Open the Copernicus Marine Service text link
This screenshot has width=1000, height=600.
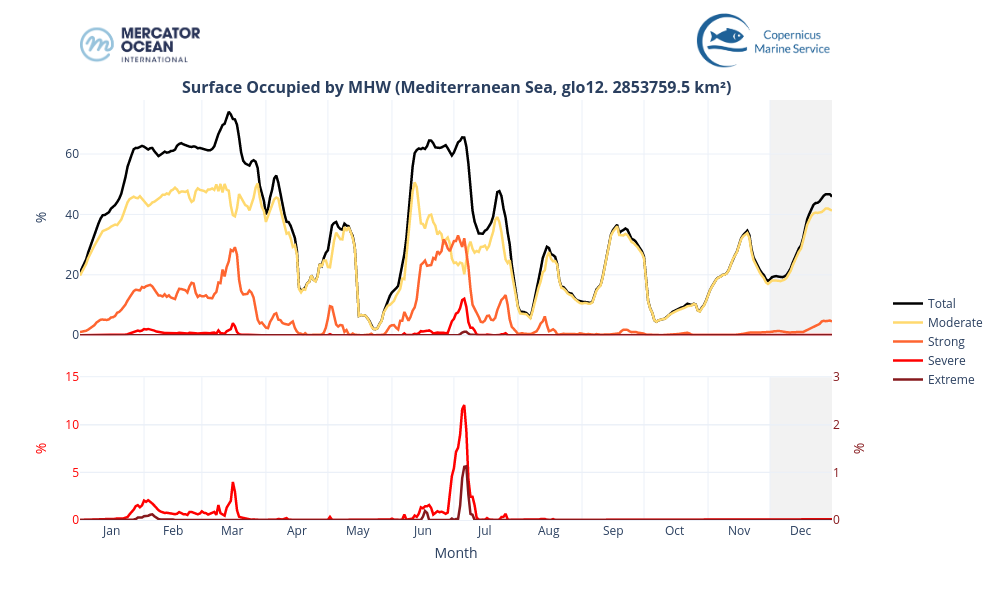coord(792,41)
